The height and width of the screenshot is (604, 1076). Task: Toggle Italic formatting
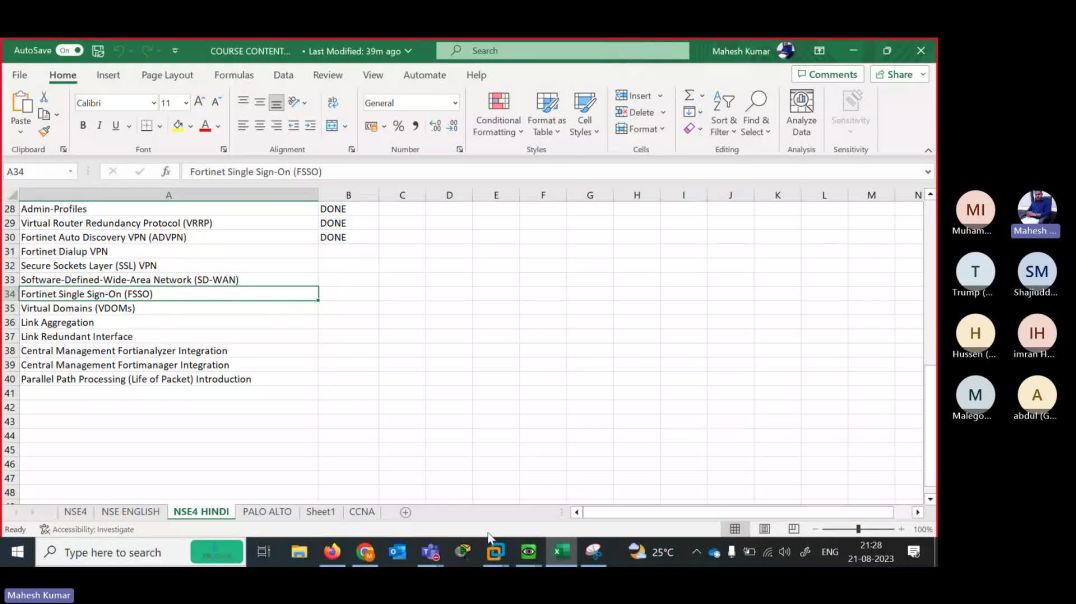tap(100, 126)
